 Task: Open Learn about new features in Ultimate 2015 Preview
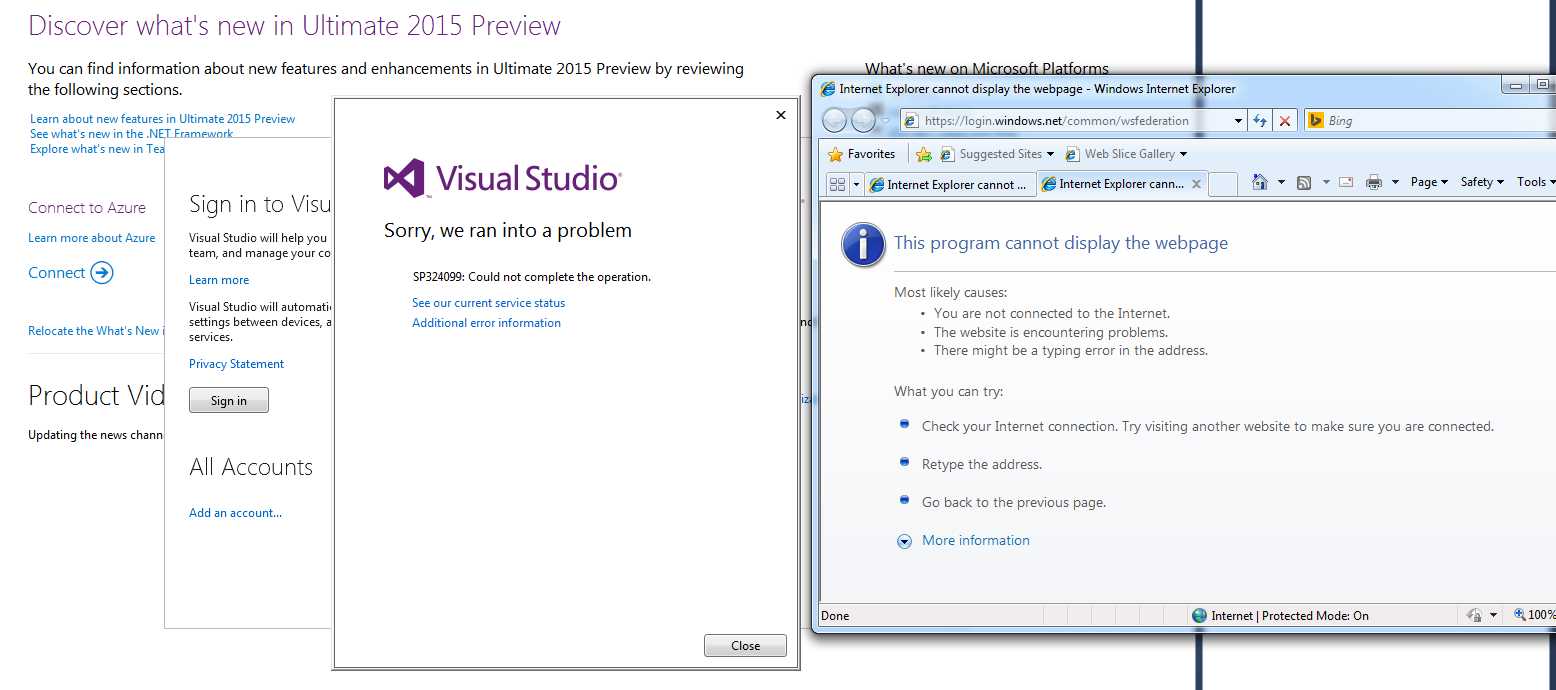[x=163, y=119]
